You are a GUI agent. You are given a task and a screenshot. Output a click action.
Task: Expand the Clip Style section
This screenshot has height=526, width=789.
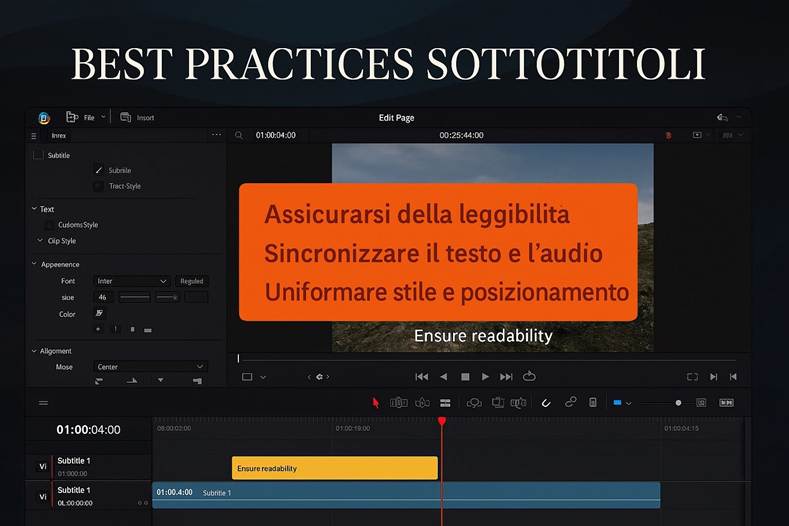point(40,241)
